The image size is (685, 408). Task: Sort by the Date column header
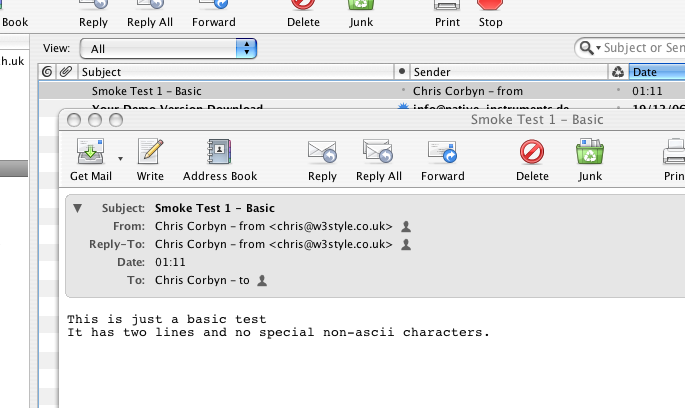coord(655,72)
